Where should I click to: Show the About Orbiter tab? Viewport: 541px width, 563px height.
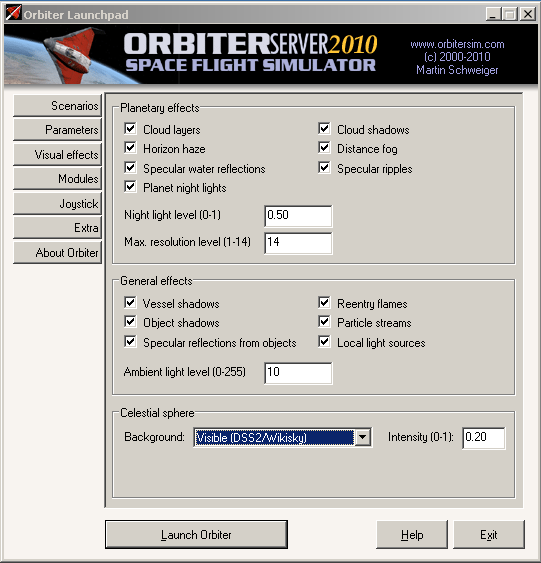coord(57,253)
